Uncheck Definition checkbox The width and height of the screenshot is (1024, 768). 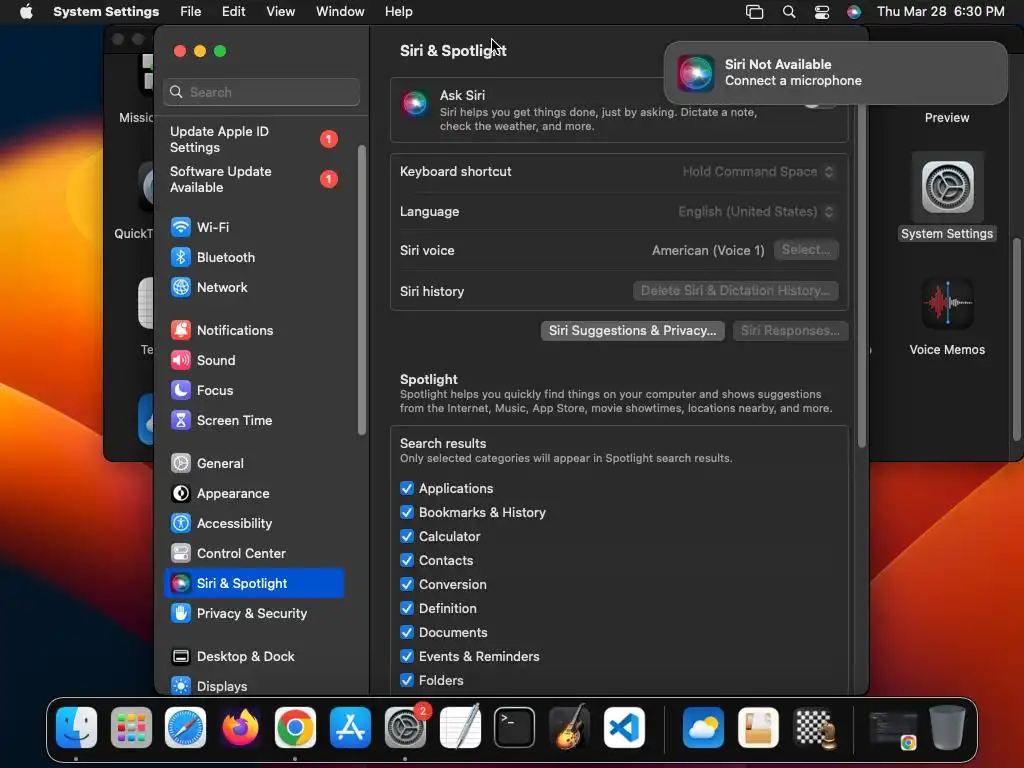(407, 609)
